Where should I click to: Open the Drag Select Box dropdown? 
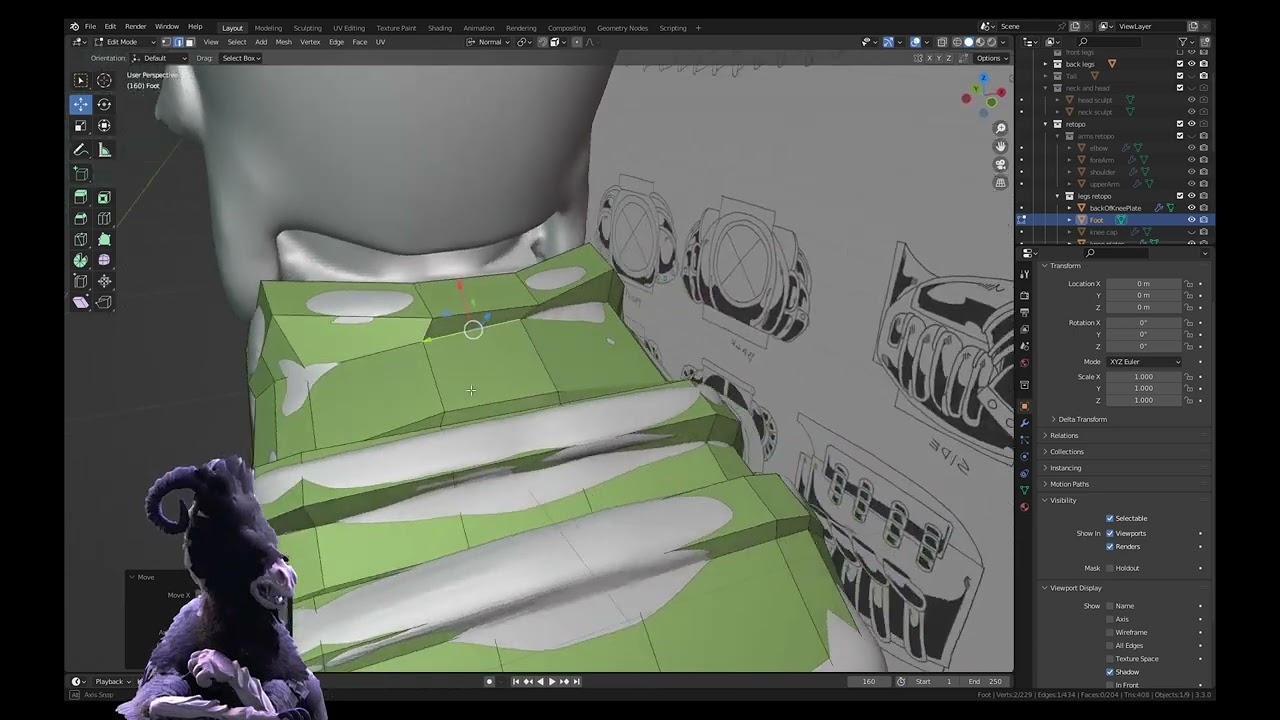click(x=241, y=58)
